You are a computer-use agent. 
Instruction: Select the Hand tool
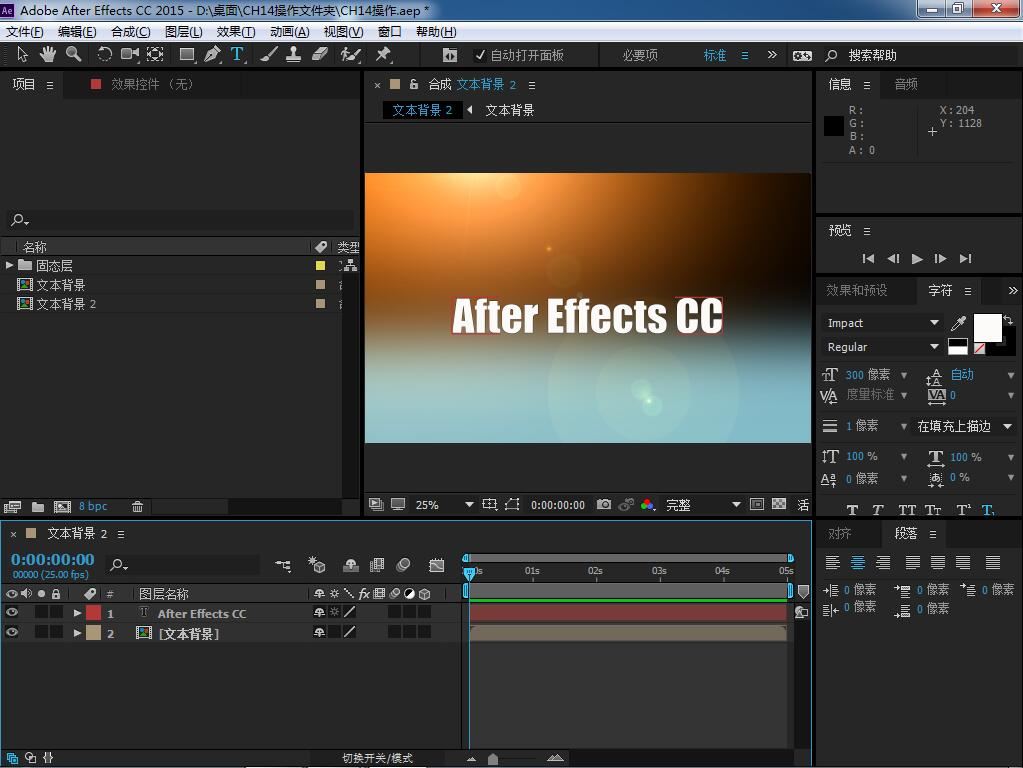(48, 55)
